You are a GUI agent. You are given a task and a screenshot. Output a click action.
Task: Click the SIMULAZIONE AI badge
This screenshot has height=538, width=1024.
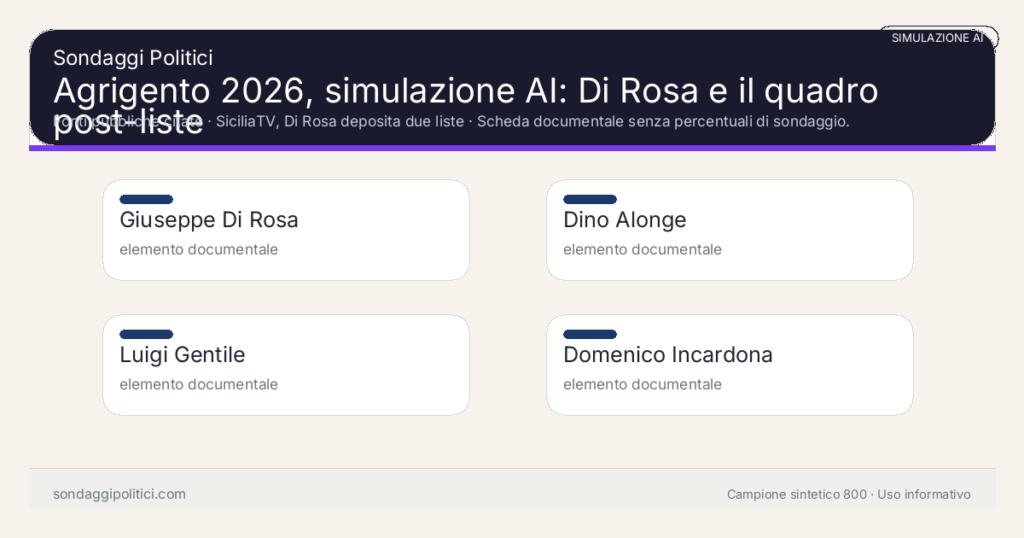pos(937,38)
